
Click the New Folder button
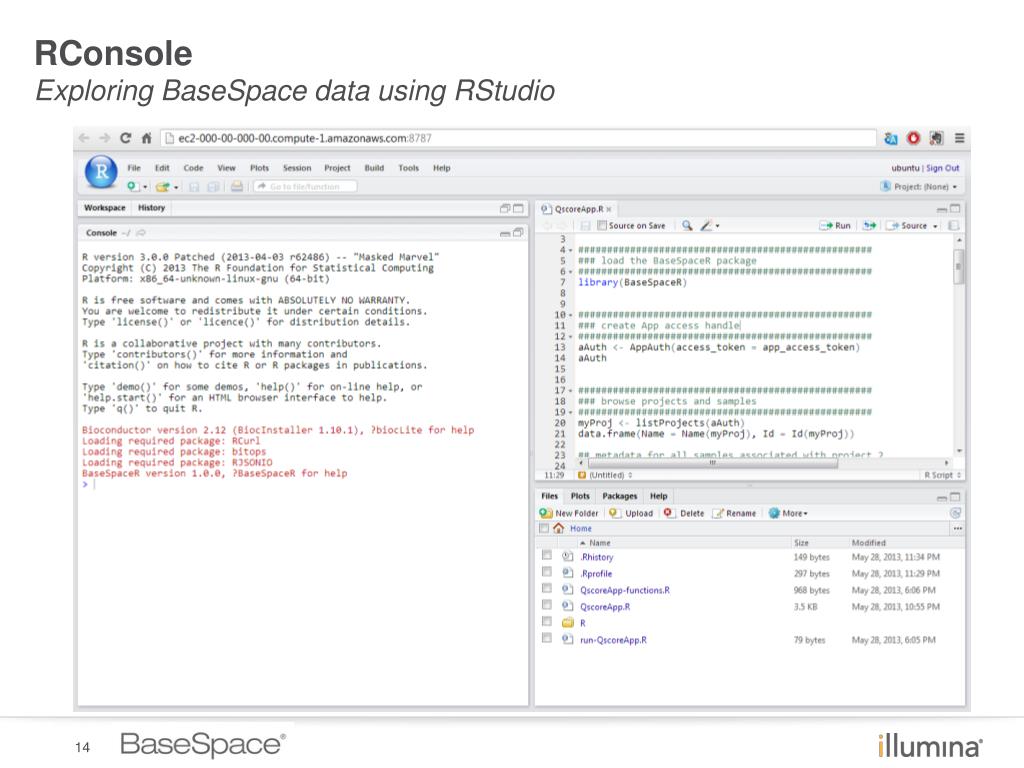click(x=569, y=513)
